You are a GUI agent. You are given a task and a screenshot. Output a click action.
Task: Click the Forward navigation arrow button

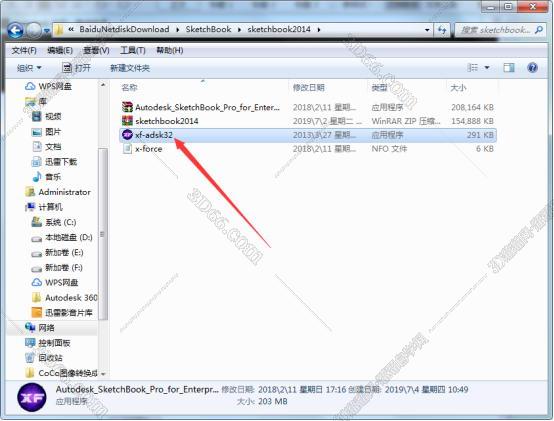34,31
